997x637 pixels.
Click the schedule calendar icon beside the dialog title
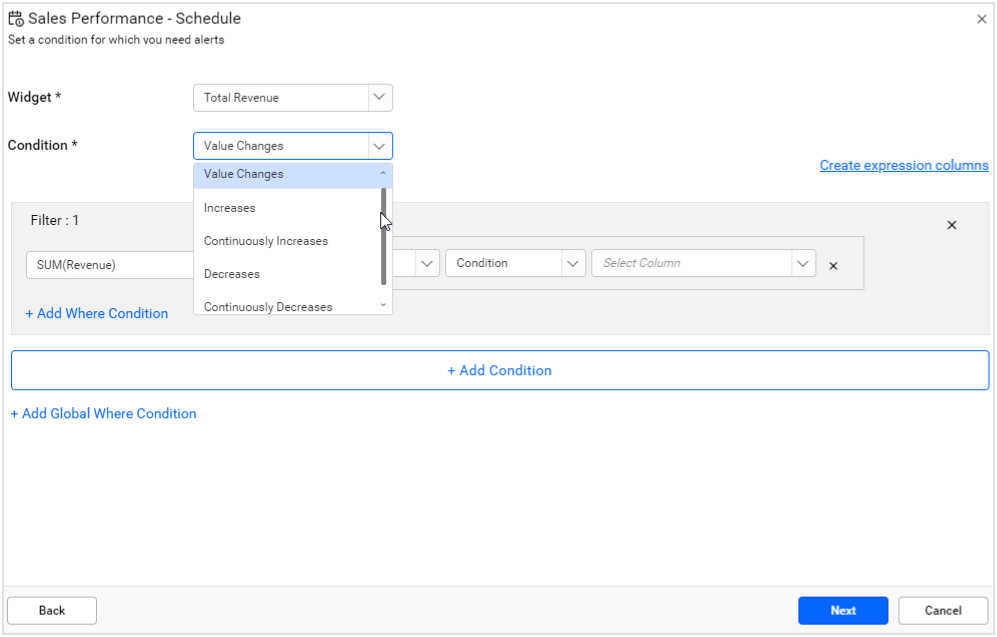pyautogui.click(x=15, y=18)
